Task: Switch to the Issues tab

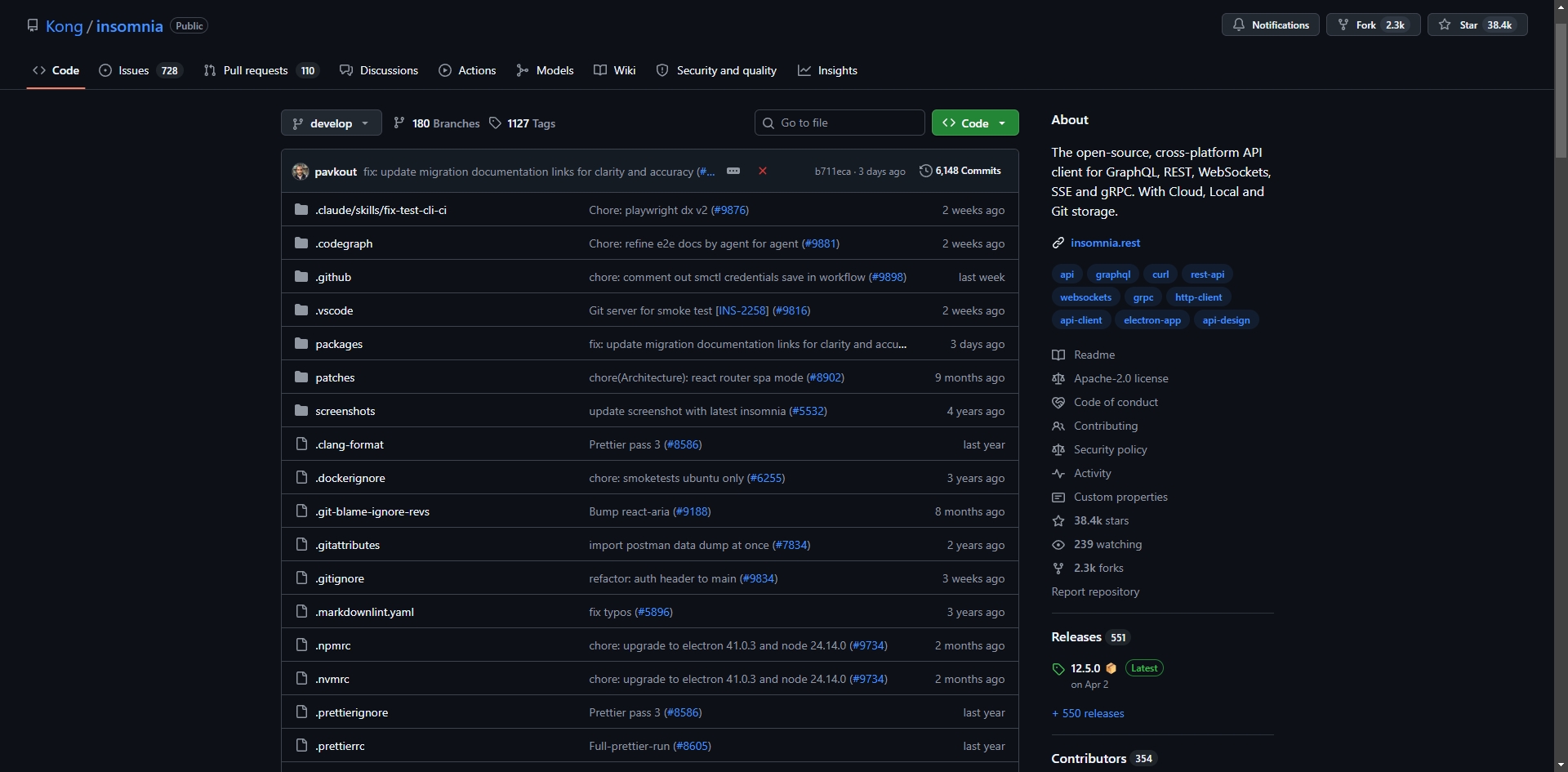Action: coord(140,70)
